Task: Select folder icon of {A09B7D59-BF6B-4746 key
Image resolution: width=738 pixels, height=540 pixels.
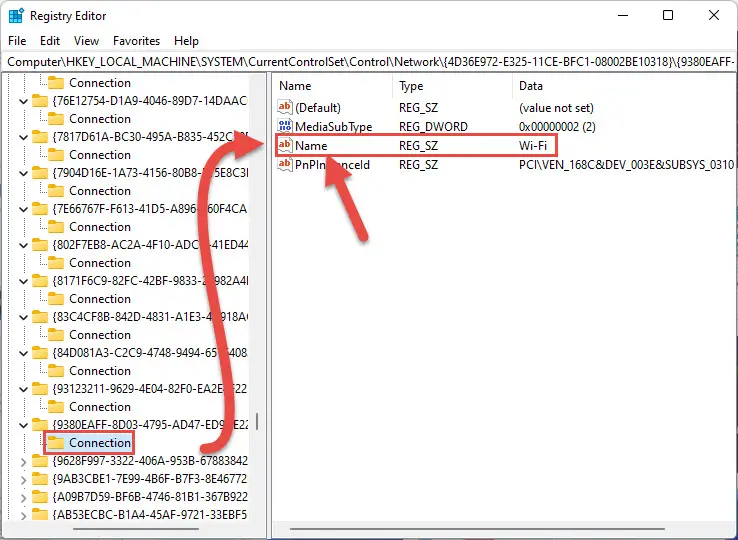Action: pyautogui.click(x=40, y=497)
